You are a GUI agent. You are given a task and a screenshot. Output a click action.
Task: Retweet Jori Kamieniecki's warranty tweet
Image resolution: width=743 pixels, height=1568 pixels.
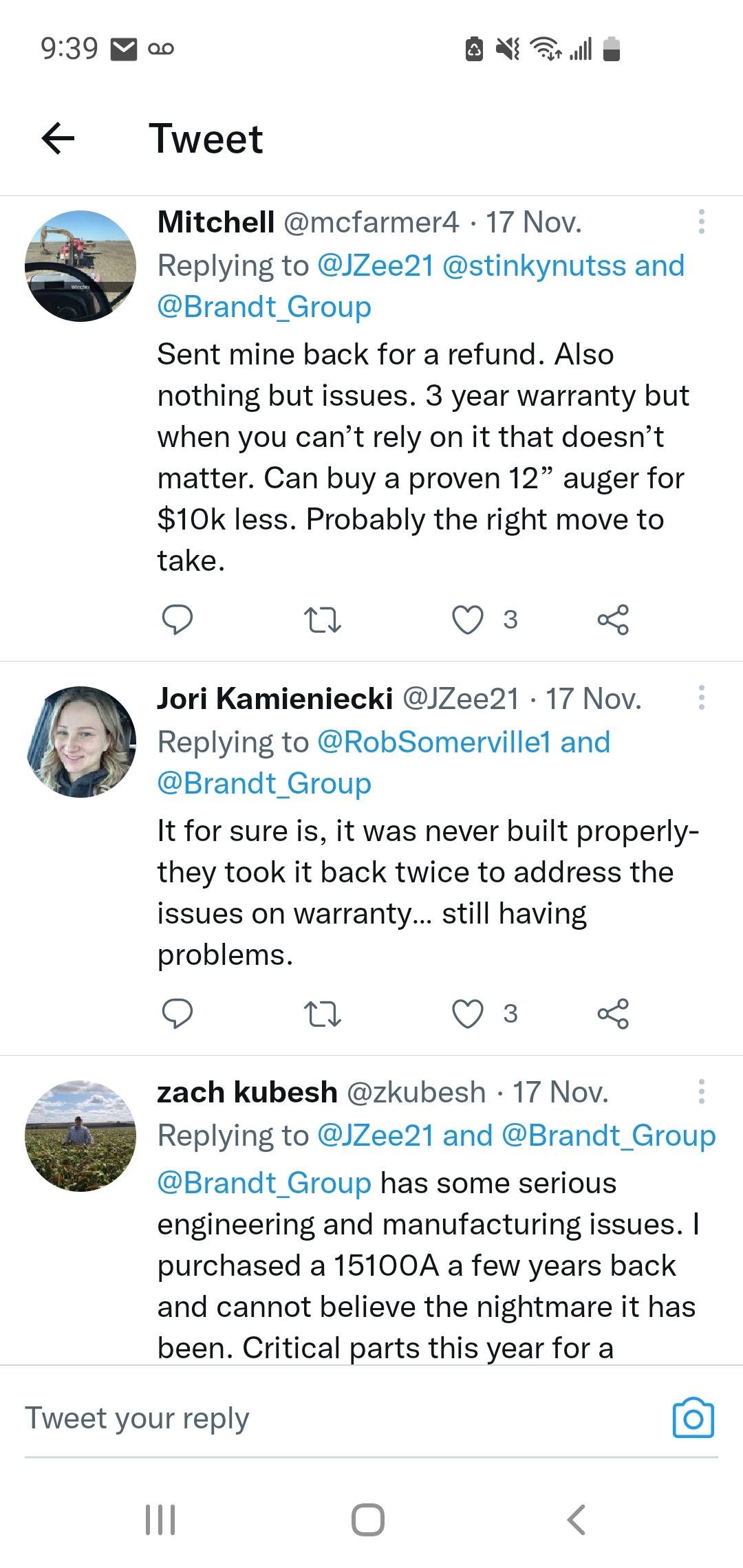coord(323,1014)
